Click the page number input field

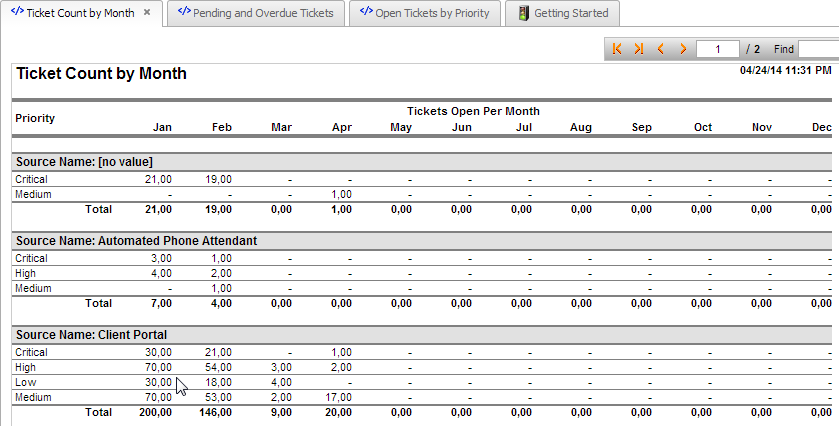coord(717,49)
